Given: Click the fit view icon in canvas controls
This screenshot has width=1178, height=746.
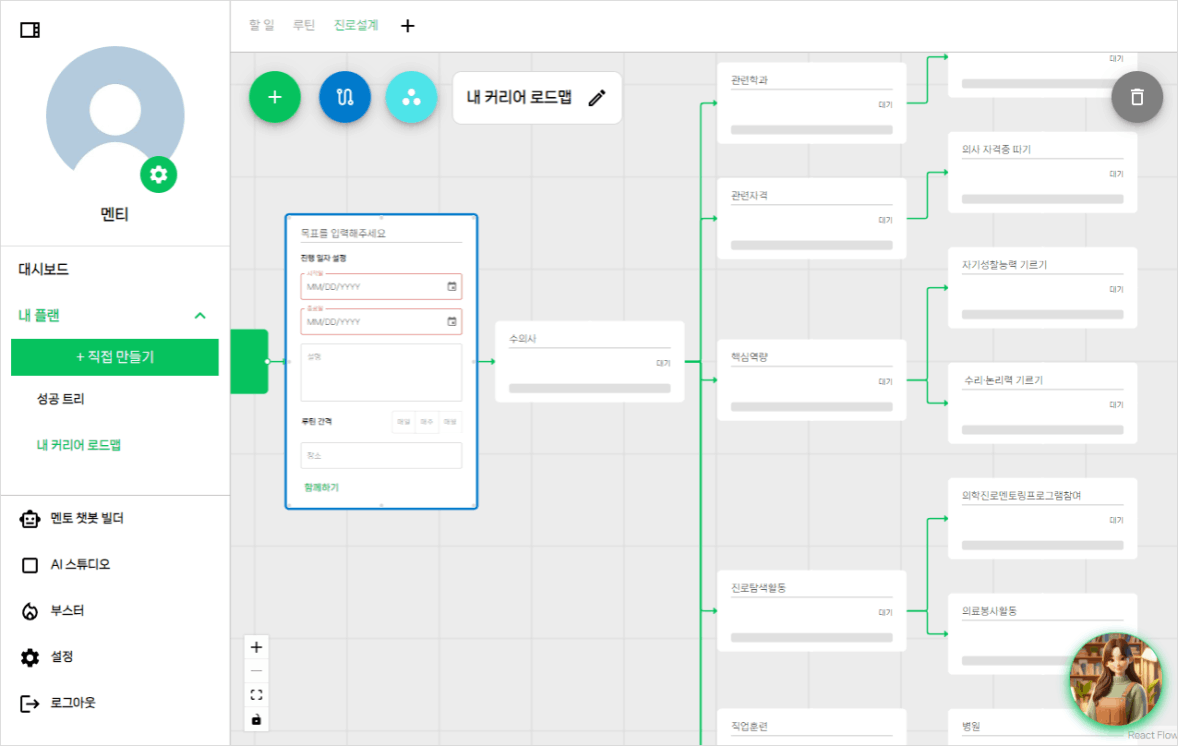Looking at the screenshot, I should 256,695.
